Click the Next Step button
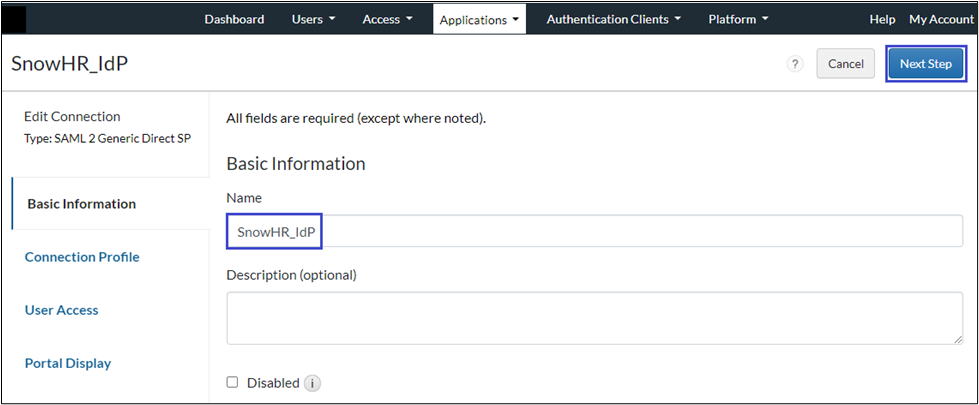The width and height of the screenshot is (979, 405). point(925,64)
